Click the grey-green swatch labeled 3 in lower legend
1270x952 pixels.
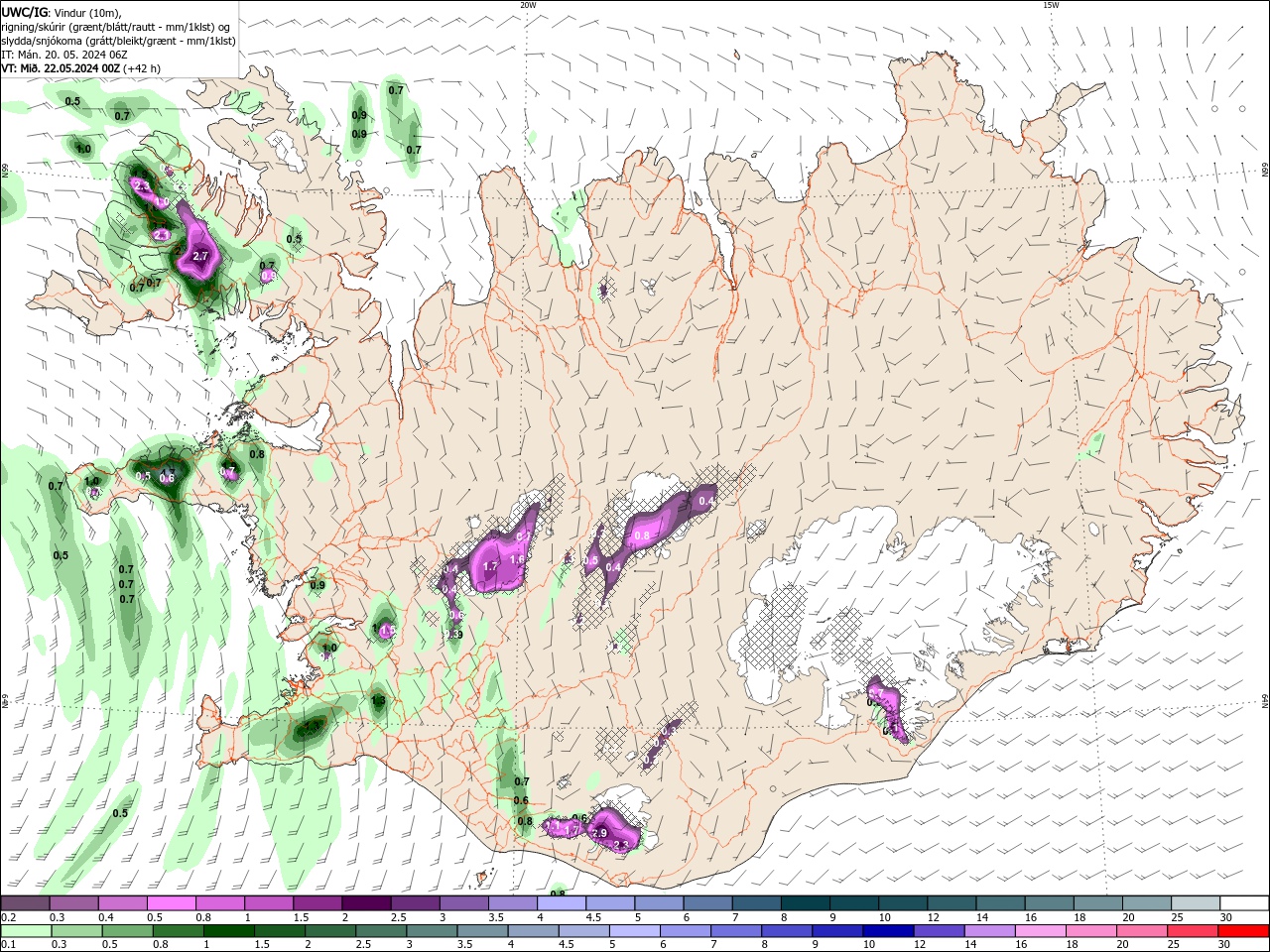pyautogui.click(x=432, y=931)
